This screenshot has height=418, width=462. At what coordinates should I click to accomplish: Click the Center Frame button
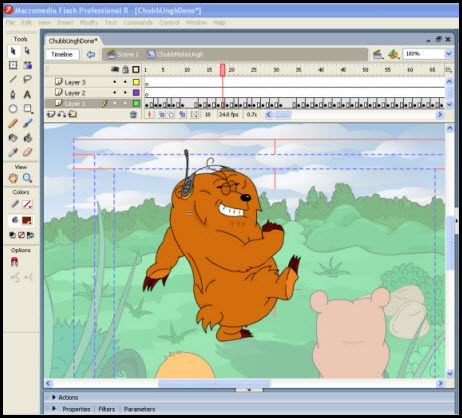[149, 115]
